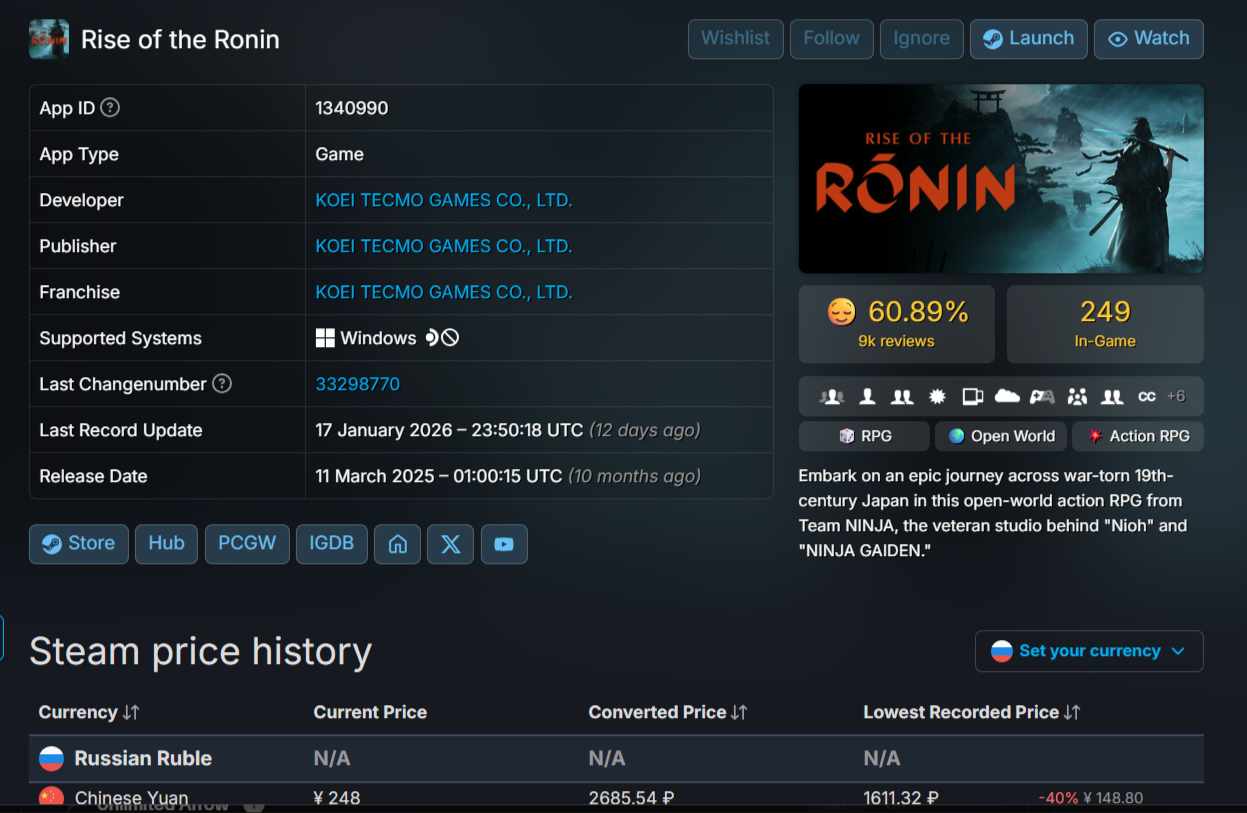Click the App ID value 1340990
This screenshot has height=813, width=1247.
pos(352,108)
